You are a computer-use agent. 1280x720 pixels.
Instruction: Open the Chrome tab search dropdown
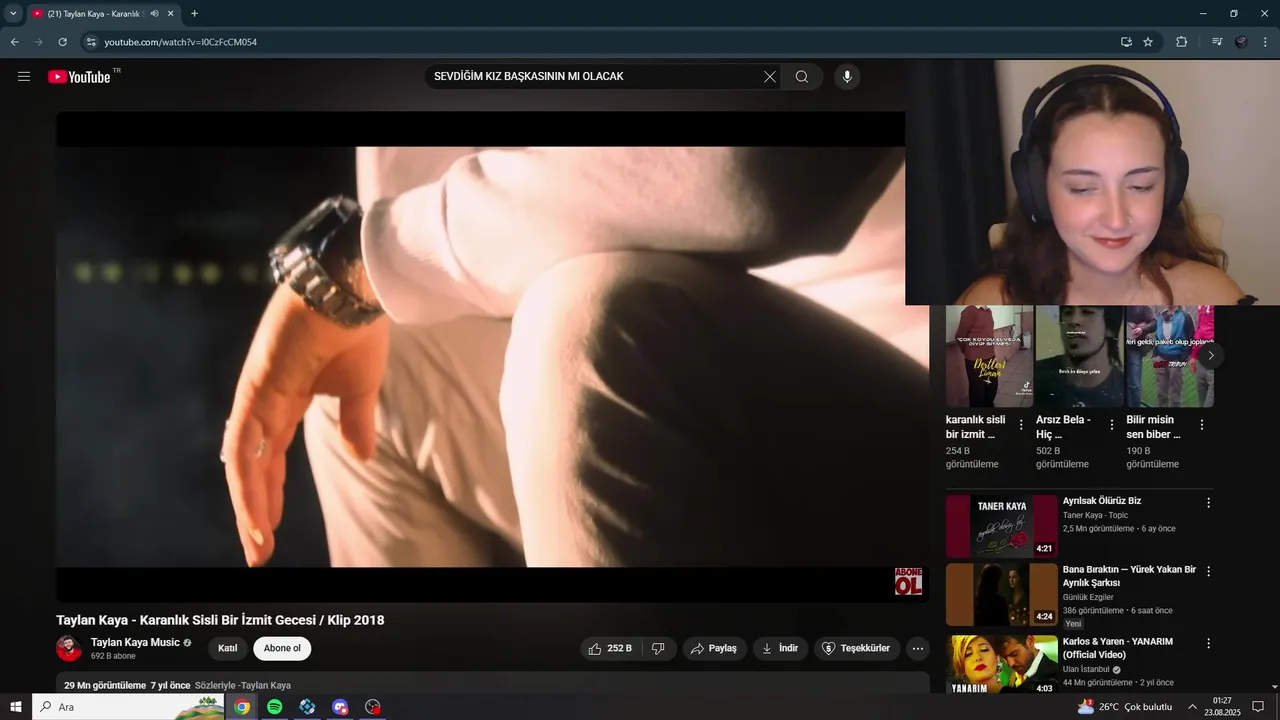(13, 14)
